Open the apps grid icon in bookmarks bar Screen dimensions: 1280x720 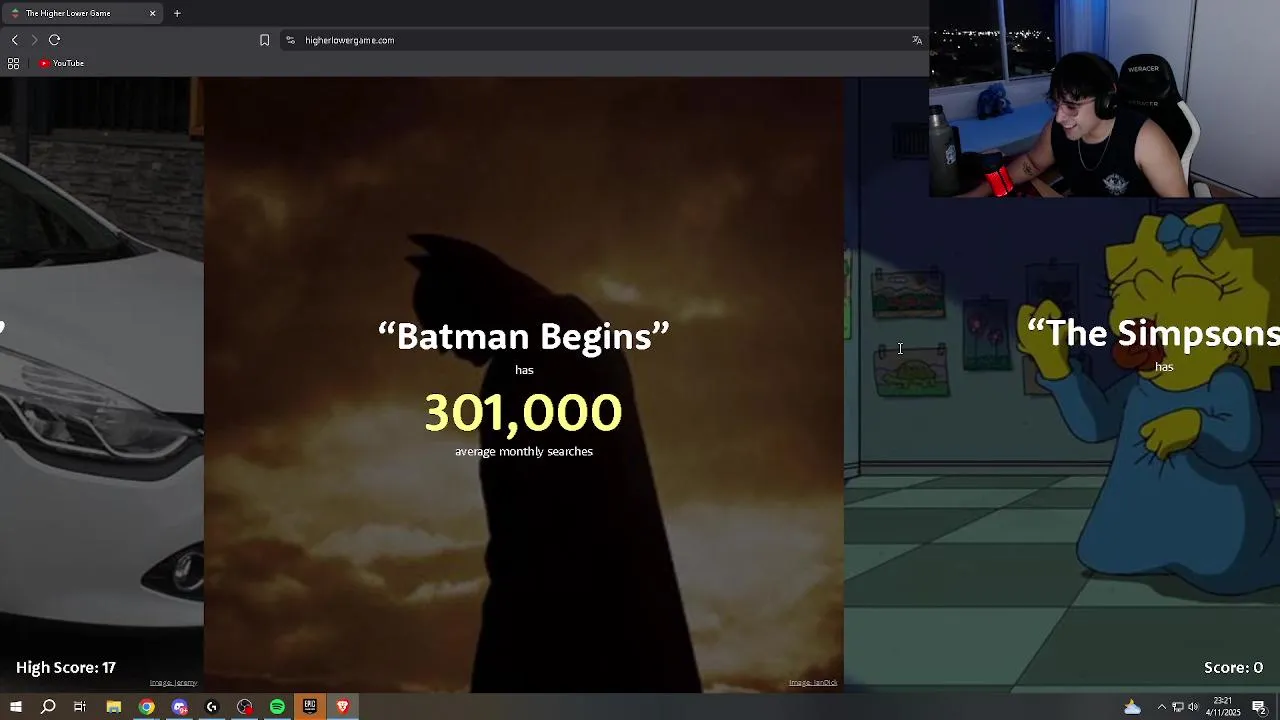(x=13, y=63)
